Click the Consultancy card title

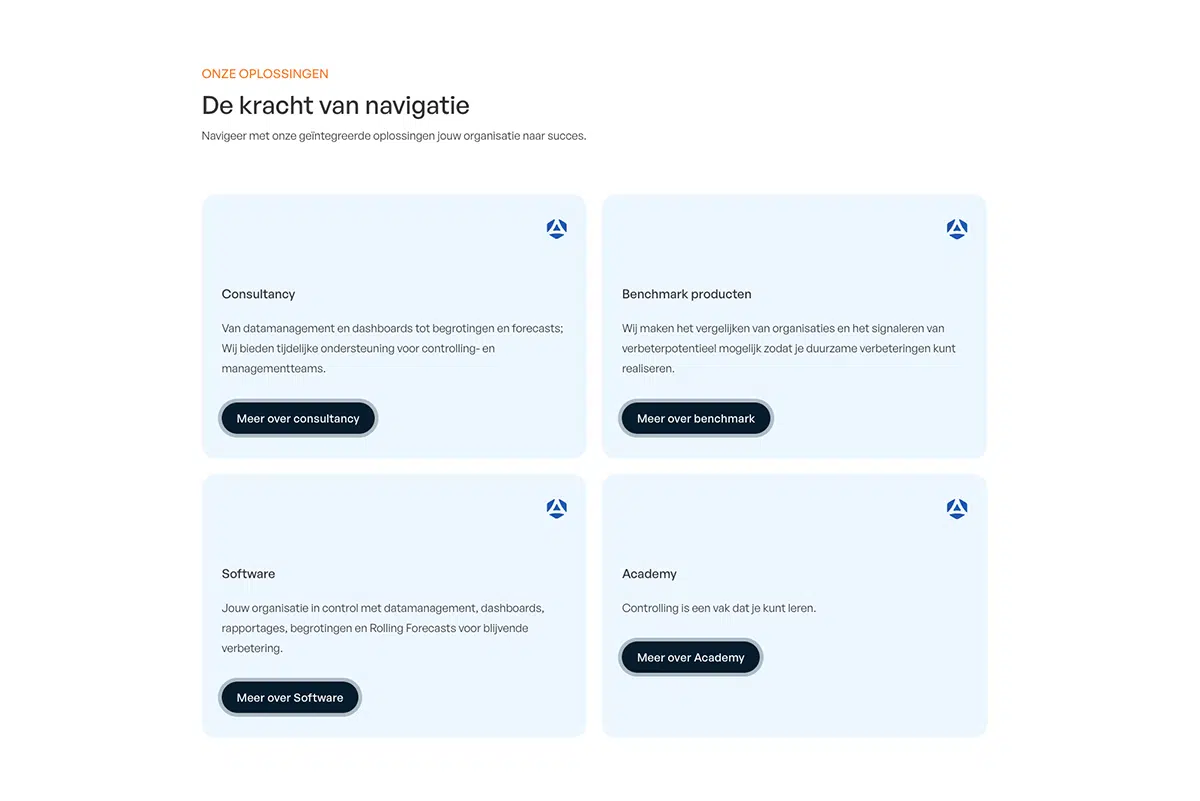pyautogui.click(x=258, y=294)
